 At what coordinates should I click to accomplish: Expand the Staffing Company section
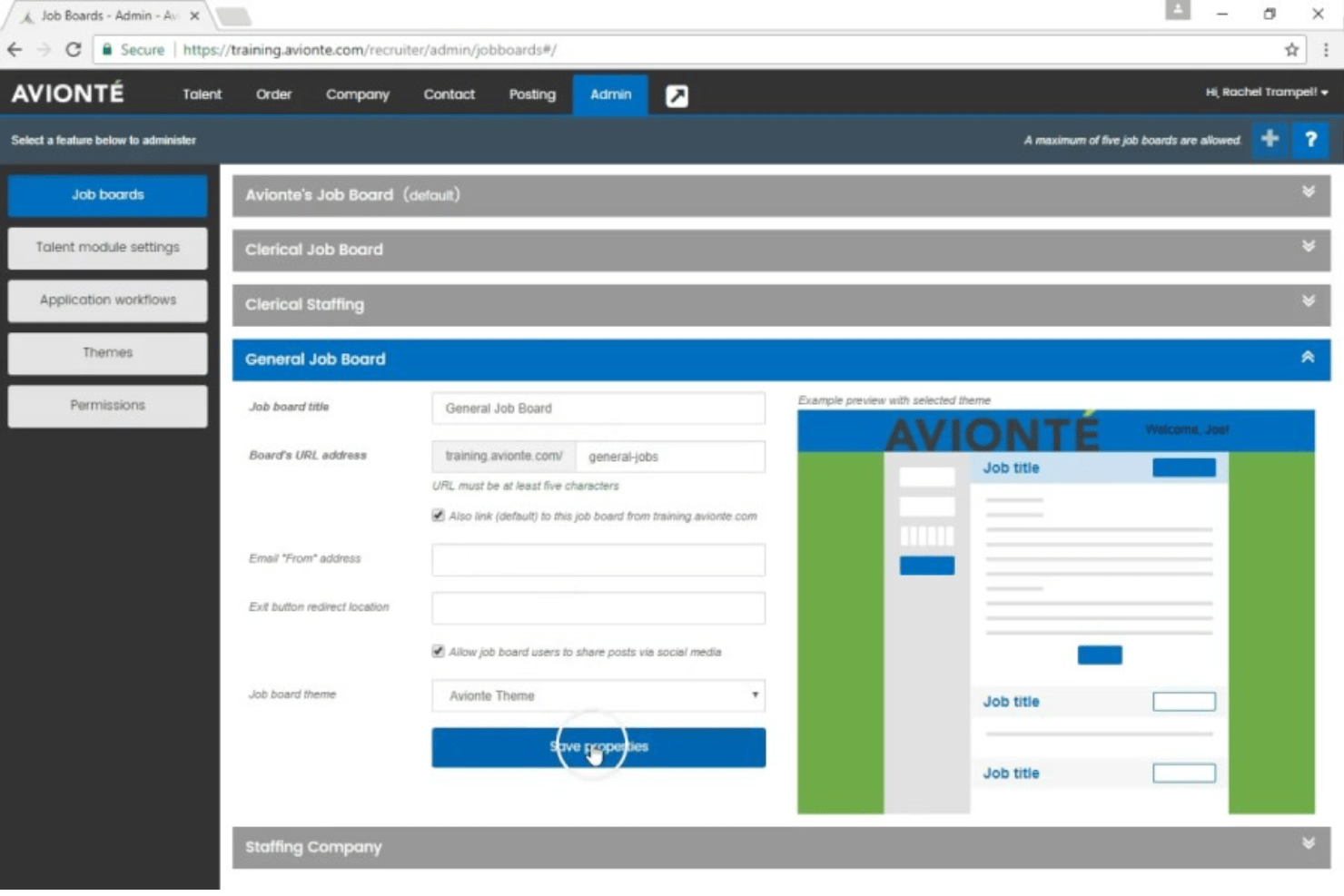(781, 847)
